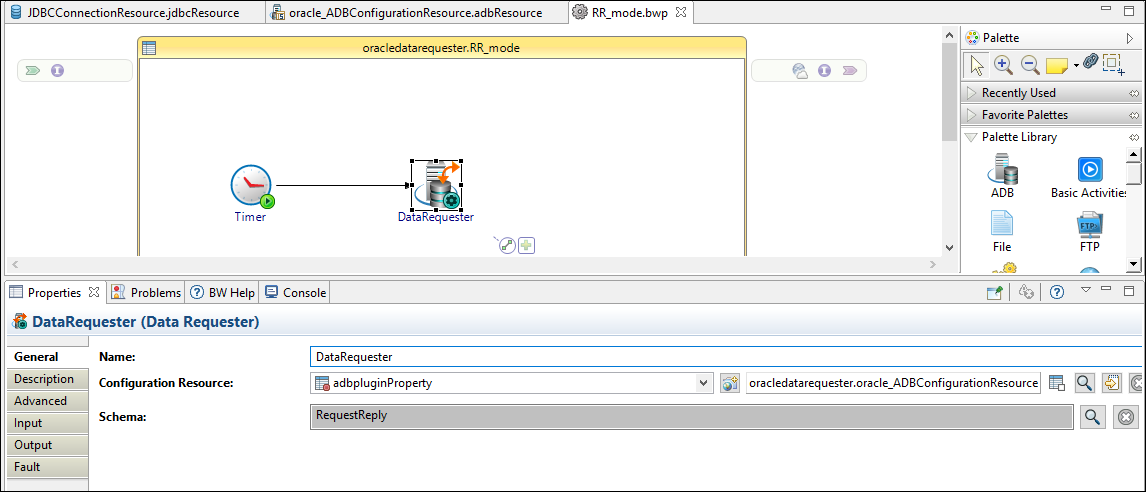The width and height of the screenshot is (1146, 492).
Task: Select the Link chain tool in Palette
Action: point(1090,62)
